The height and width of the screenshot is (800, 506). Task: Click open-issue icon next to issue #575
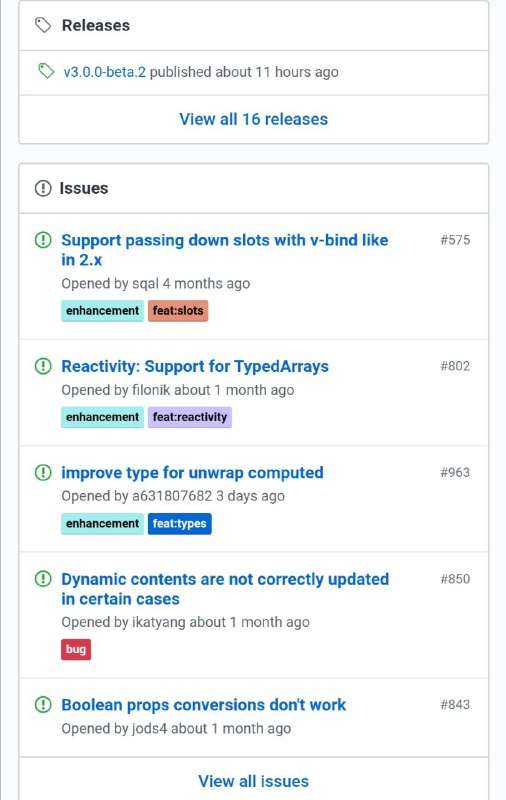coord(43,240)
